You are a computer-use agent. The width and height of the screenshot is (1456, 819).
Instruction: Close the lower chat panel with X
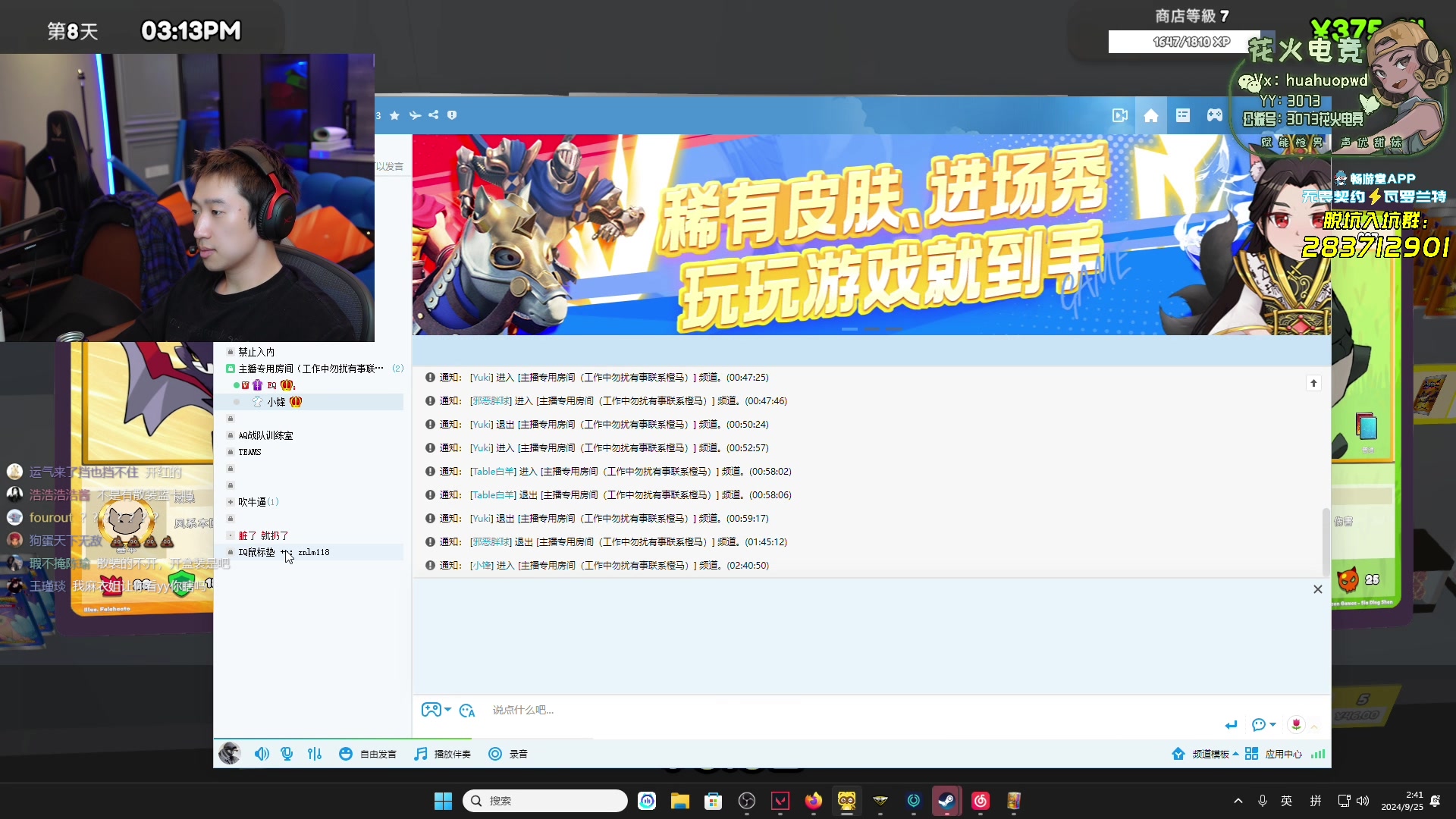point(1318,589)
